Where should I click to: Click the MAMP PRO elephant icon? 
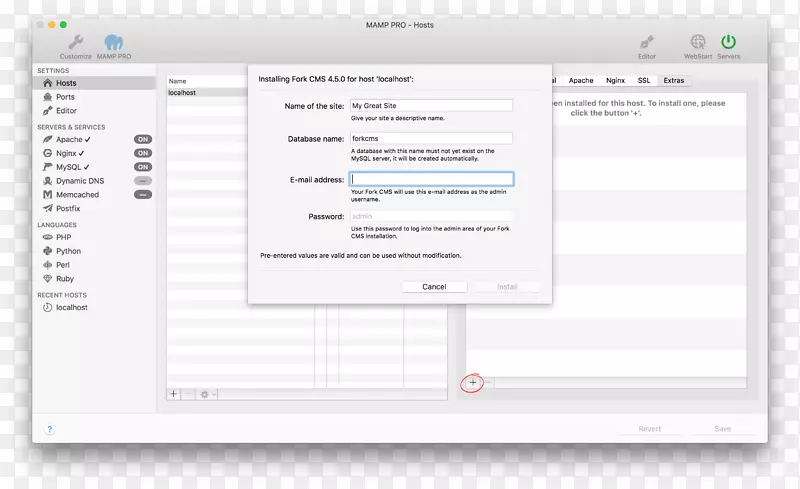[114, 42]
